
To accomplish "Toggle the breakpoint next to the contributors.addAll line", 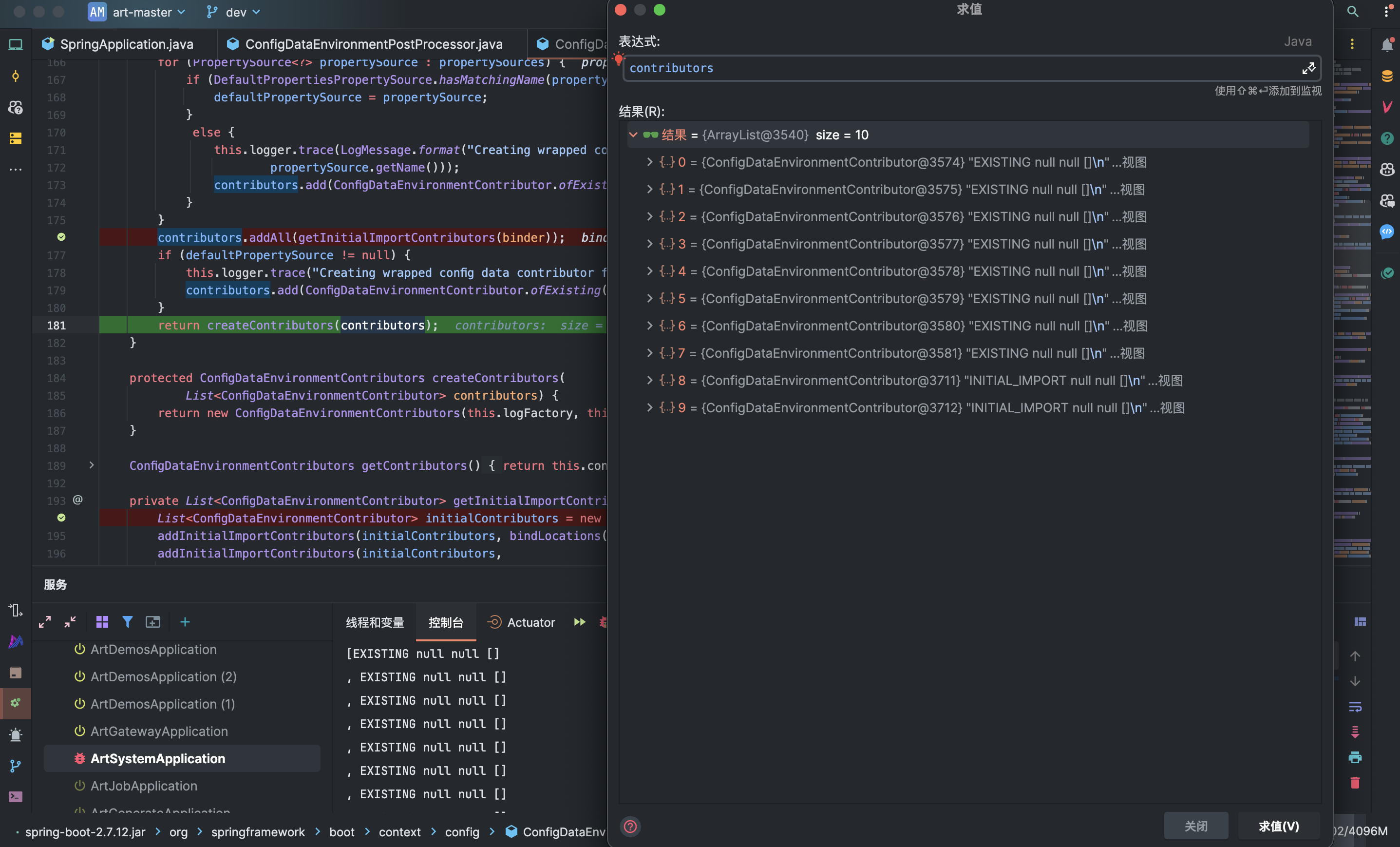I will click(x=61, y=237).
